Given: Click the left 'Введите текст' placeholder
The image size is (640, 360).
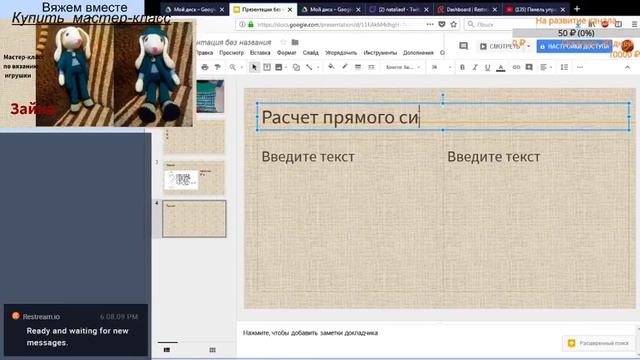Looking at the screenshot, I should click(308, 157).
